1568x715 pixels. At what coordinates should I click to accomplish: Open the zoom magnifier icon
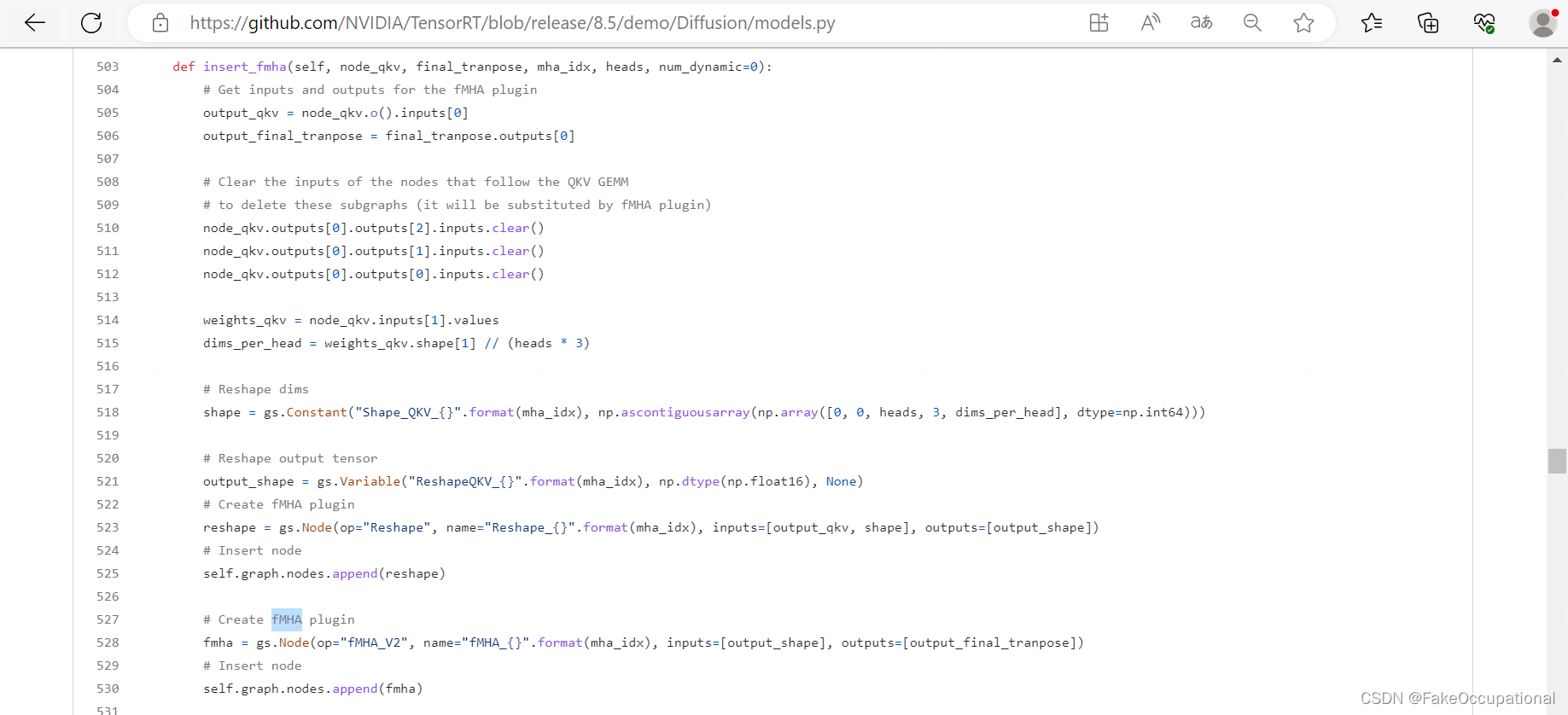point(1252,23)
